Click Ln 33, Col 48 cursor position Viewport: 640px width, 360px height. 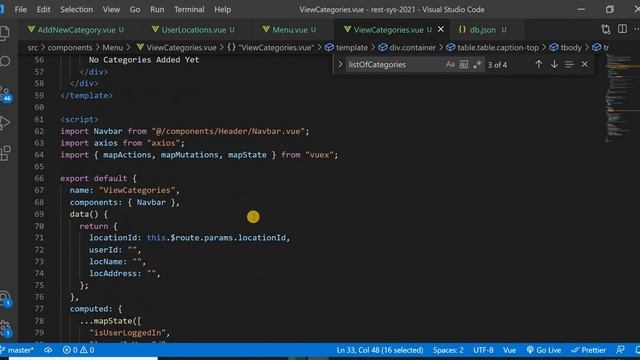pos(380,350)
